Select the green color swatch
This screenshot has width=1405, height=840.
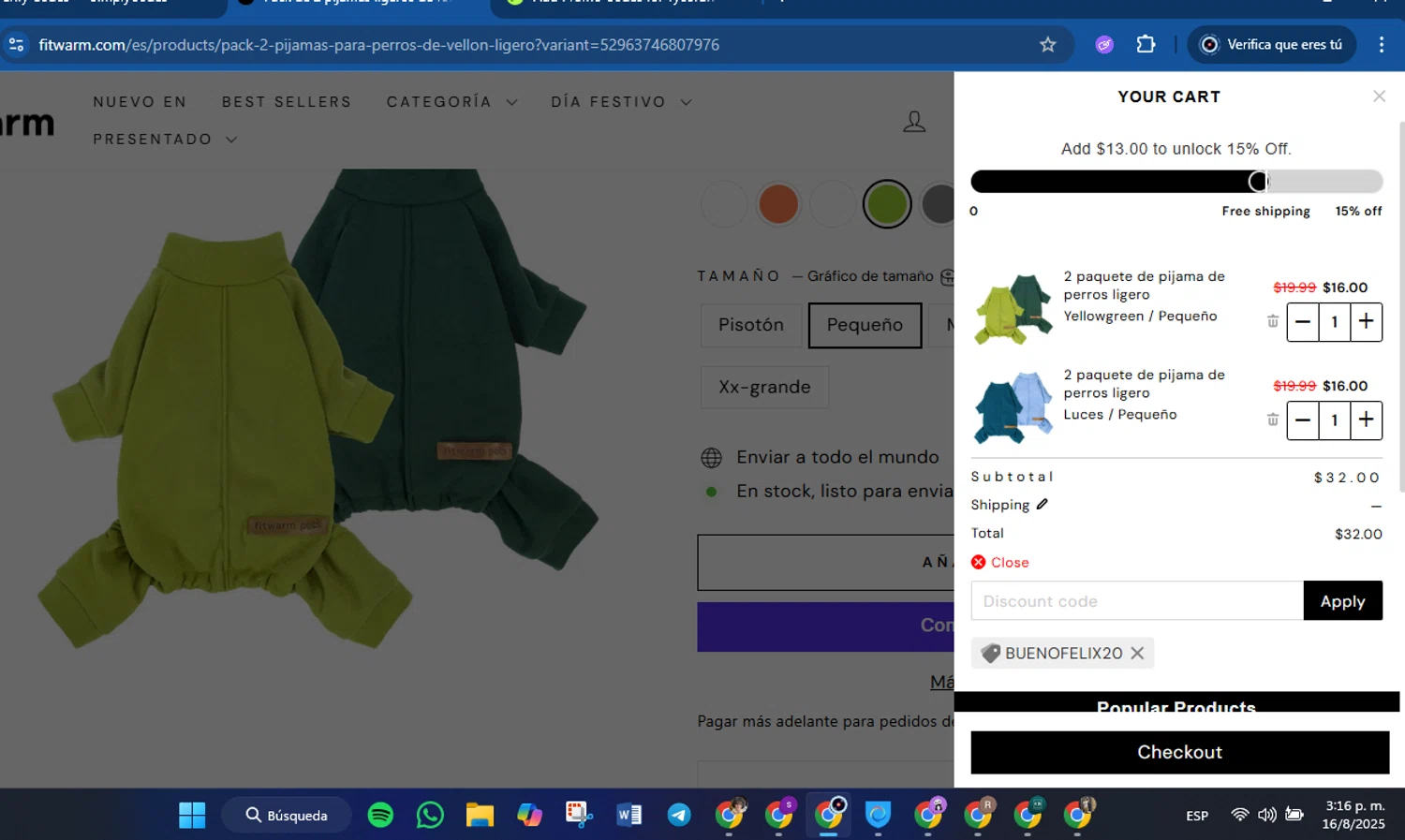pyautogui.click(x=886, y=203)
